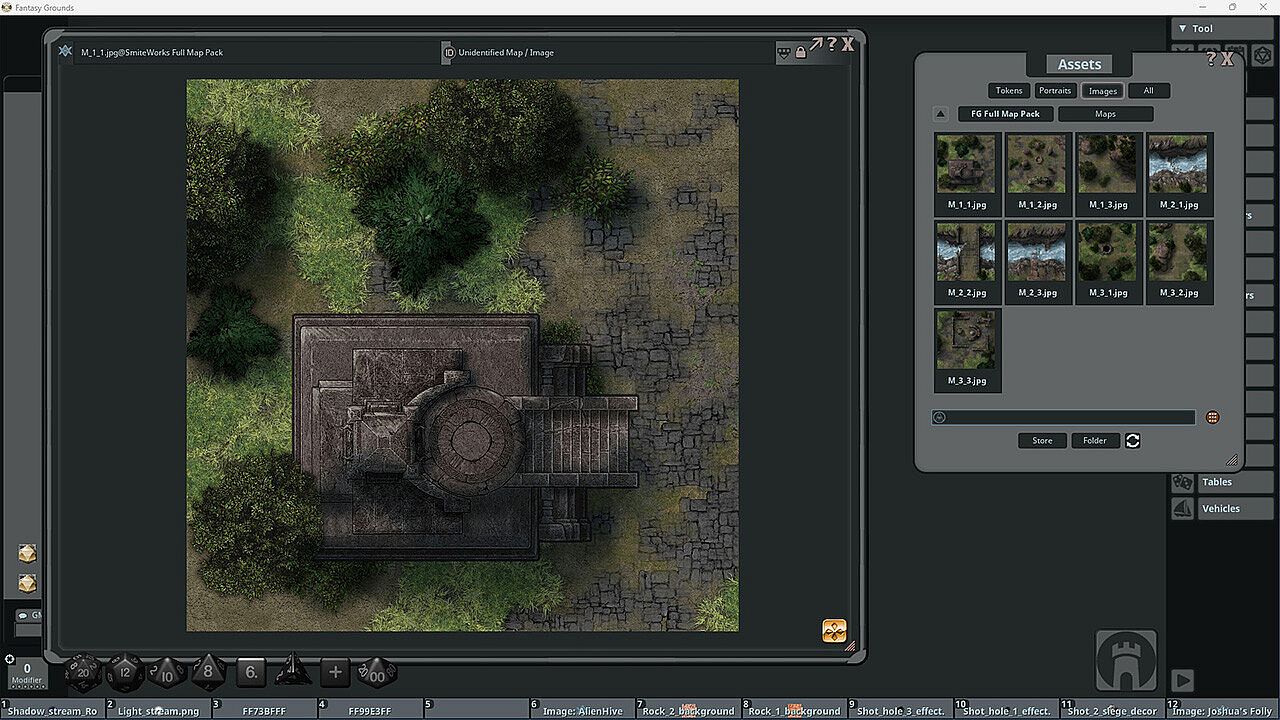Viewport: 1280px width, 720px height.
Task: Pick the d8 die
Action: pos(208,672)
